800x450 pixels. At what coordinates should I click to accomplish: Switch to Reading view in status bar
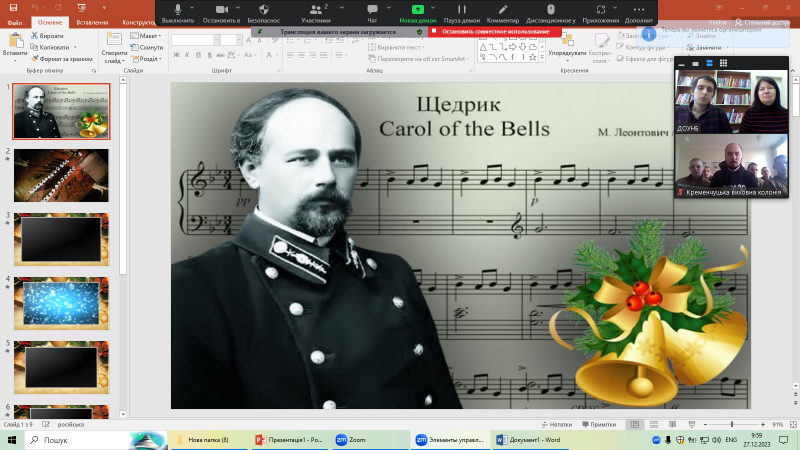672,424
